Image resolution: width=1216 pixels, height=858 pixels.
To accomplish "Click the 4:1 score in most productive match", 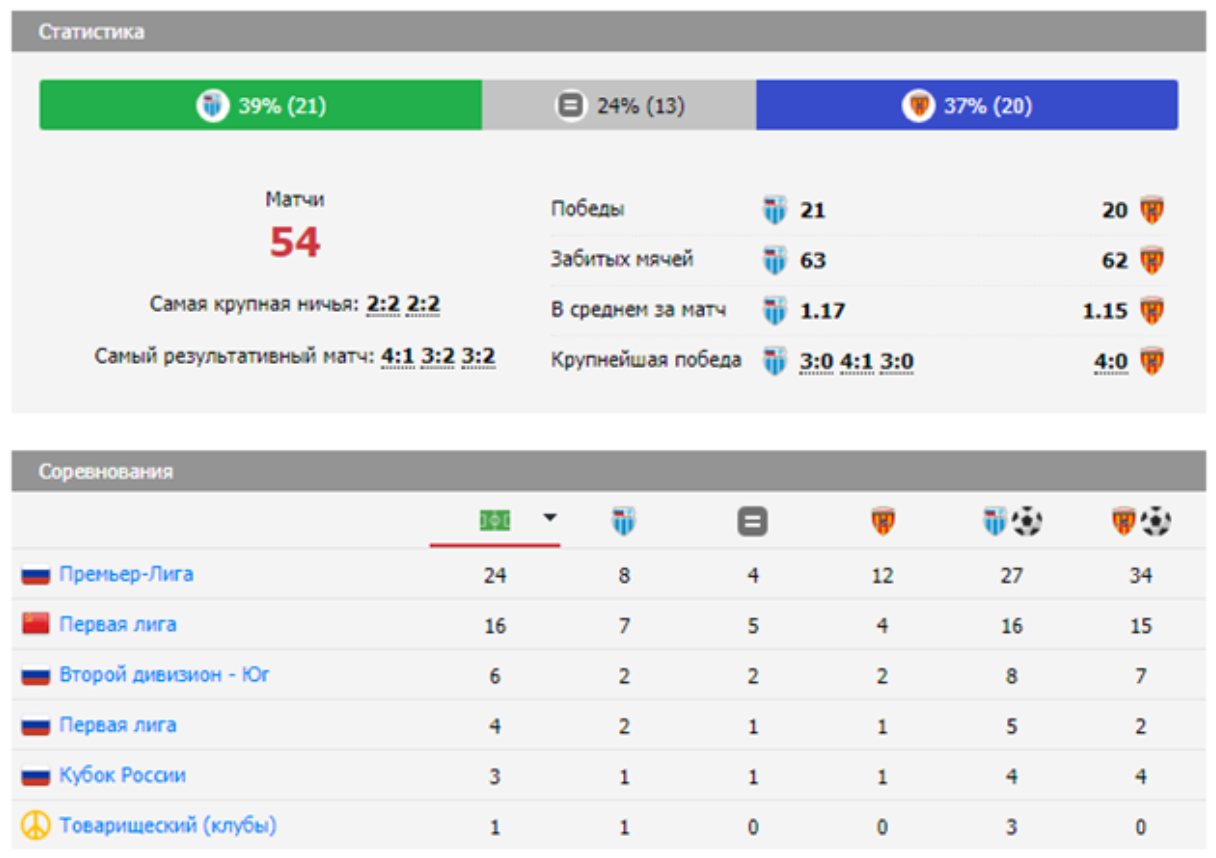I will pyautogui.click(x=397, y=356).
